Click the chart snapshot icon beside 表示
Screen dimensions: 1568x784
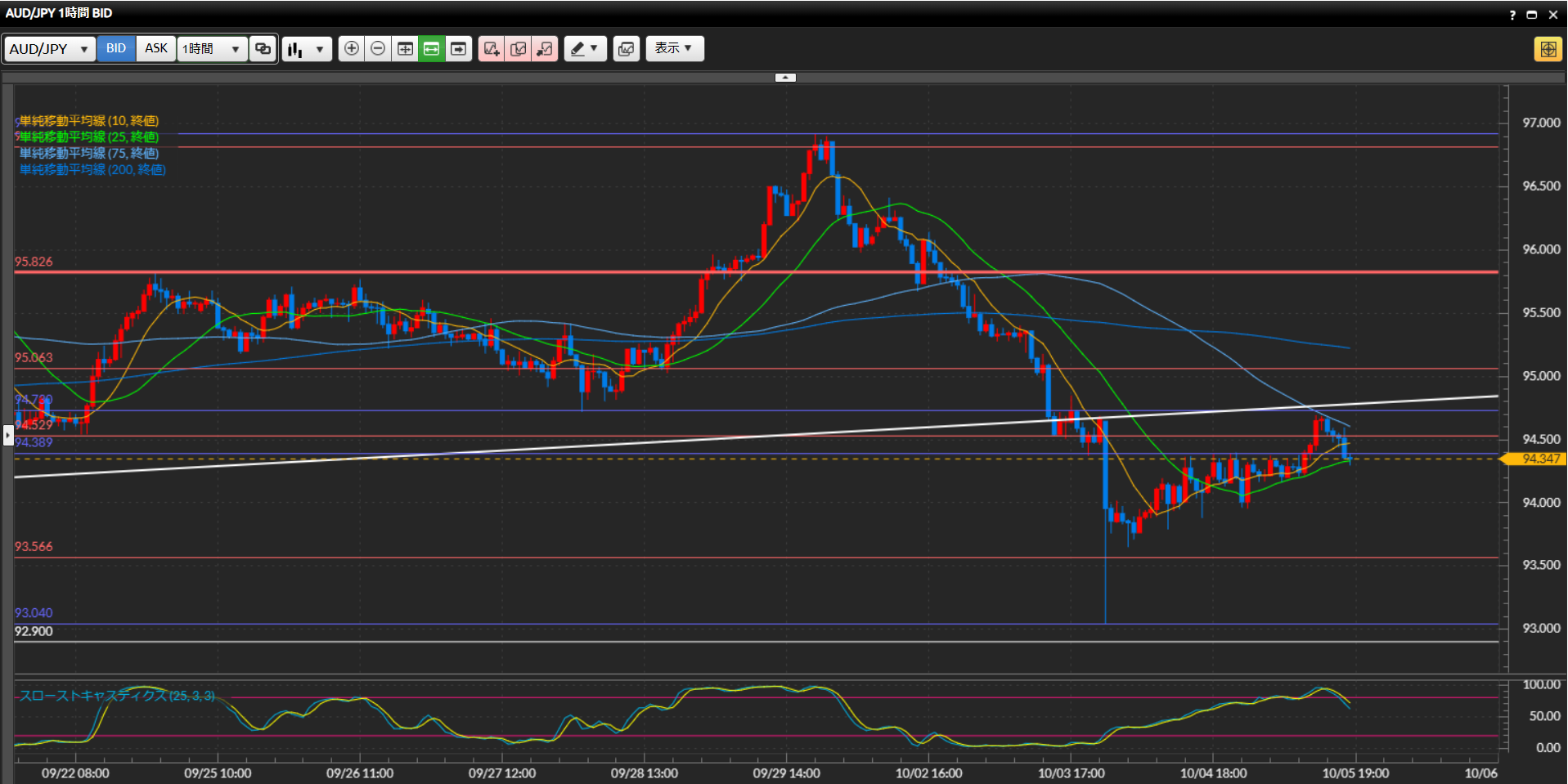[x=626, y=49]
